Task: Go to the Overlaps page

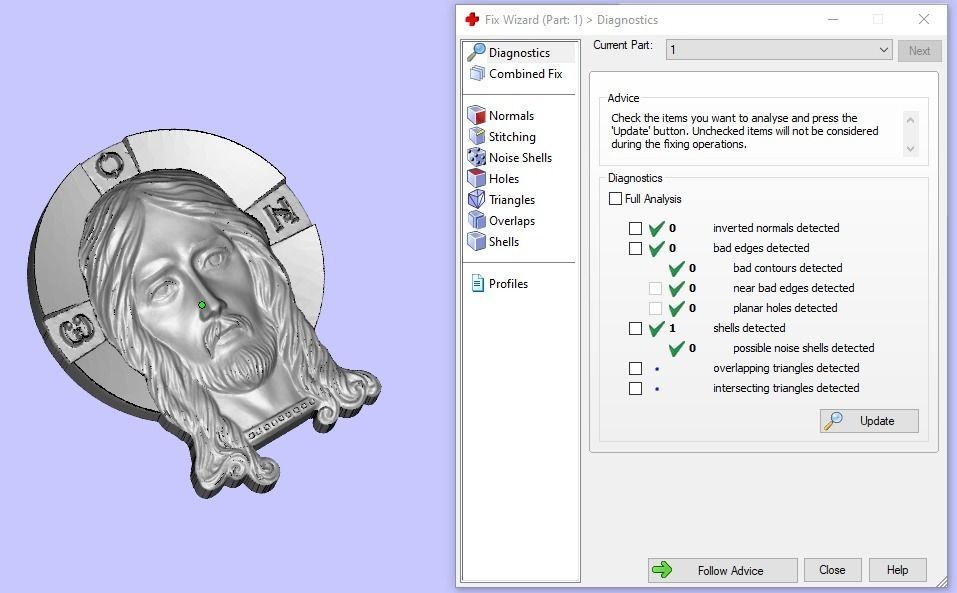Action: point(511,221)
